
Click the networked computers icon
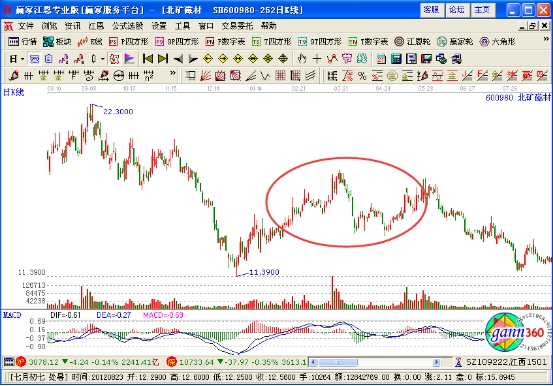tap(457, 59)
